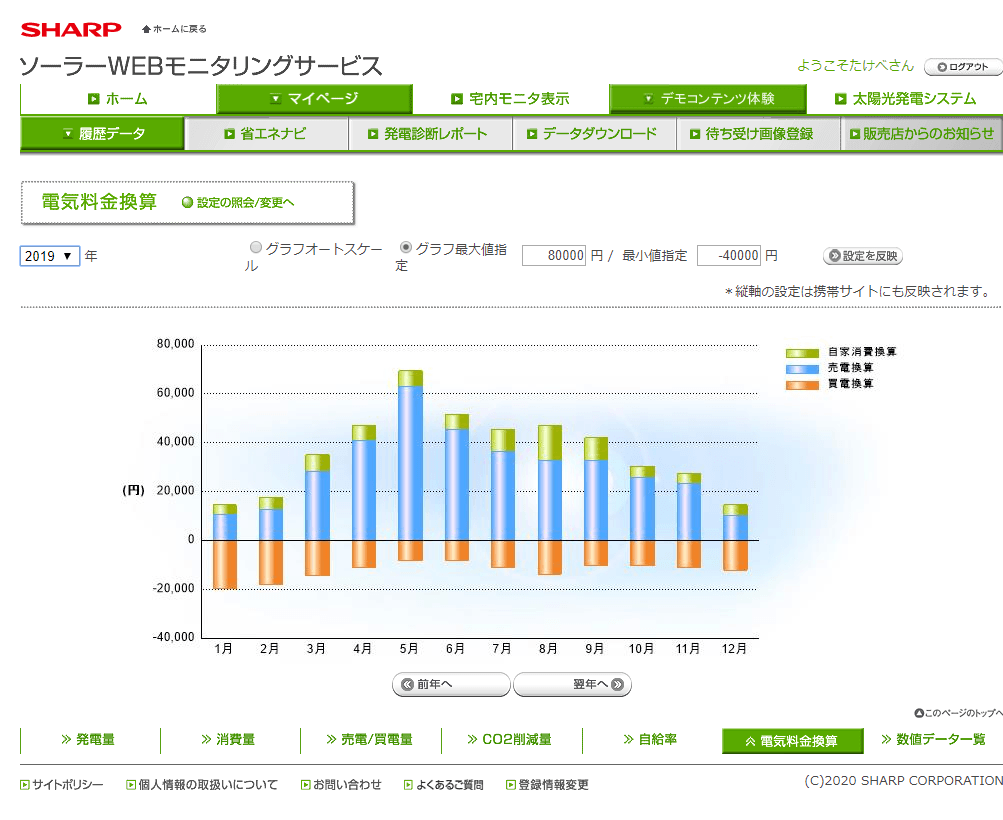Click the arrow icon on 省エネナビ

tap(229, 134)
